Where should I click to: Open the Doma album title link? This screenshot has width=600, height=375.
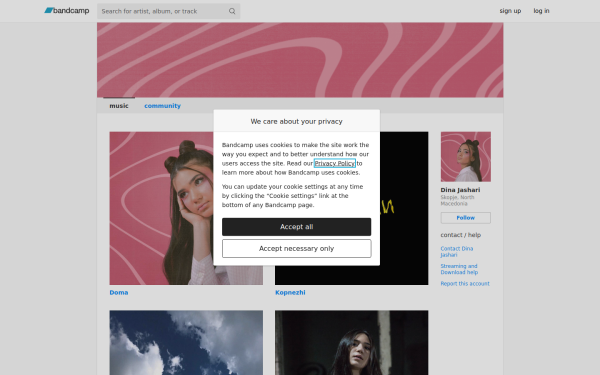point(119,292)
